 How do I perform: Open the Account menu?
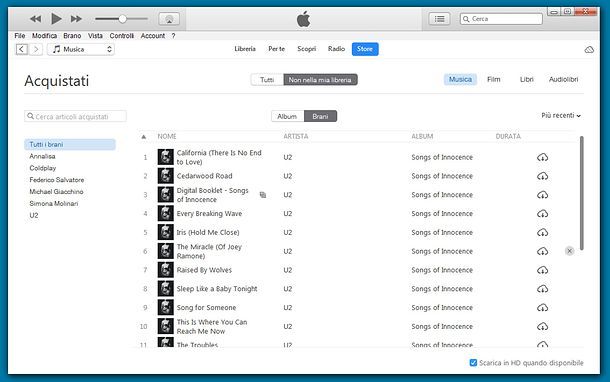click(x=153, y=36)
